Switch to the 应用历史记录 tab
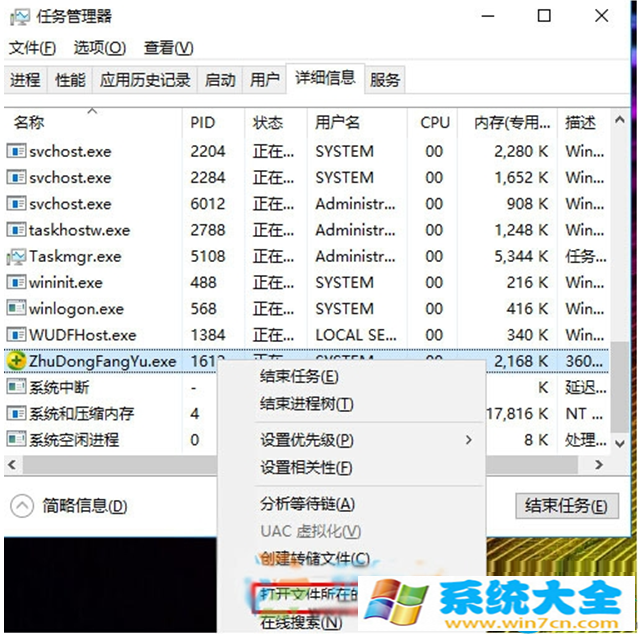 coord(145,80)
